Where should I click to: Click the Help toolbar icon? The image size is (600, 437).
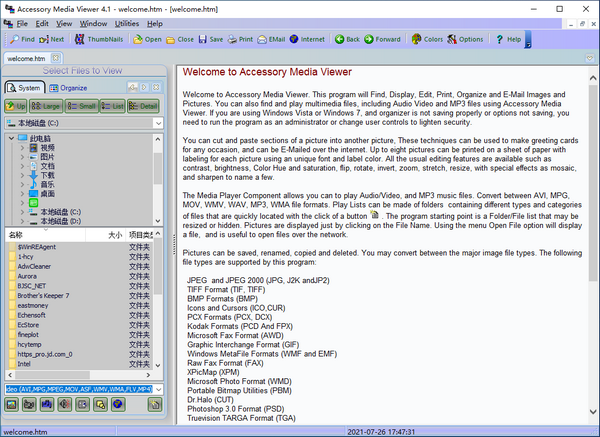coord(508,39)
